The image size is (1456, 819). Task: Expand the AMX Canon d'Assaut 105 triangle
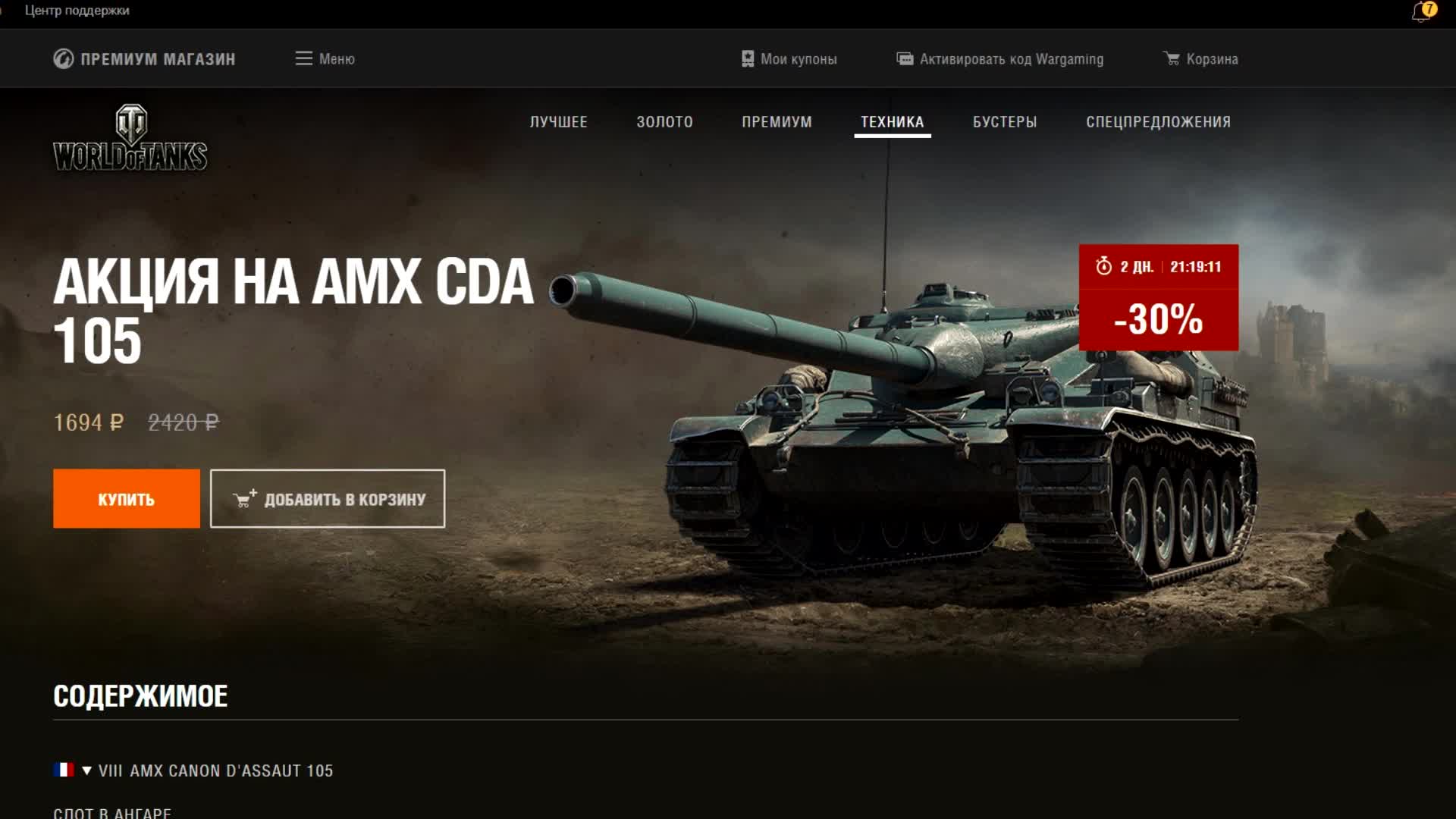point(86,770)
